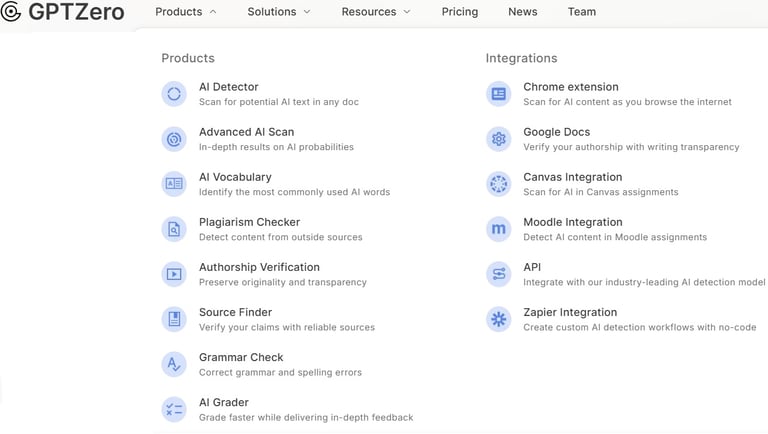Click the Plagiarism Checker document icon
768x434 pixels.
pos(174,229)
